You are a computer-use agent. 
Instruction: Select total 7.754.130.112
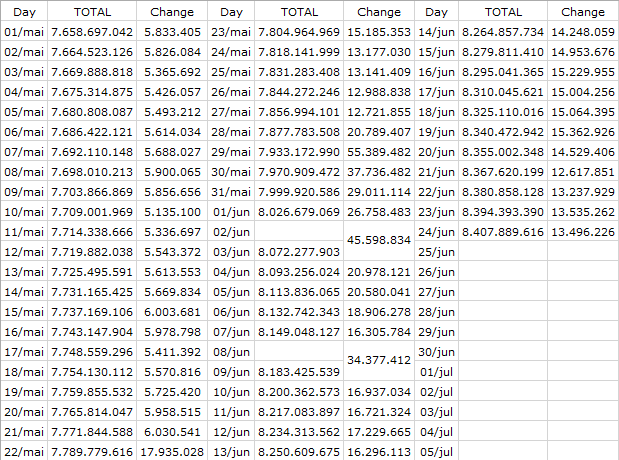[x=92, y=372]
